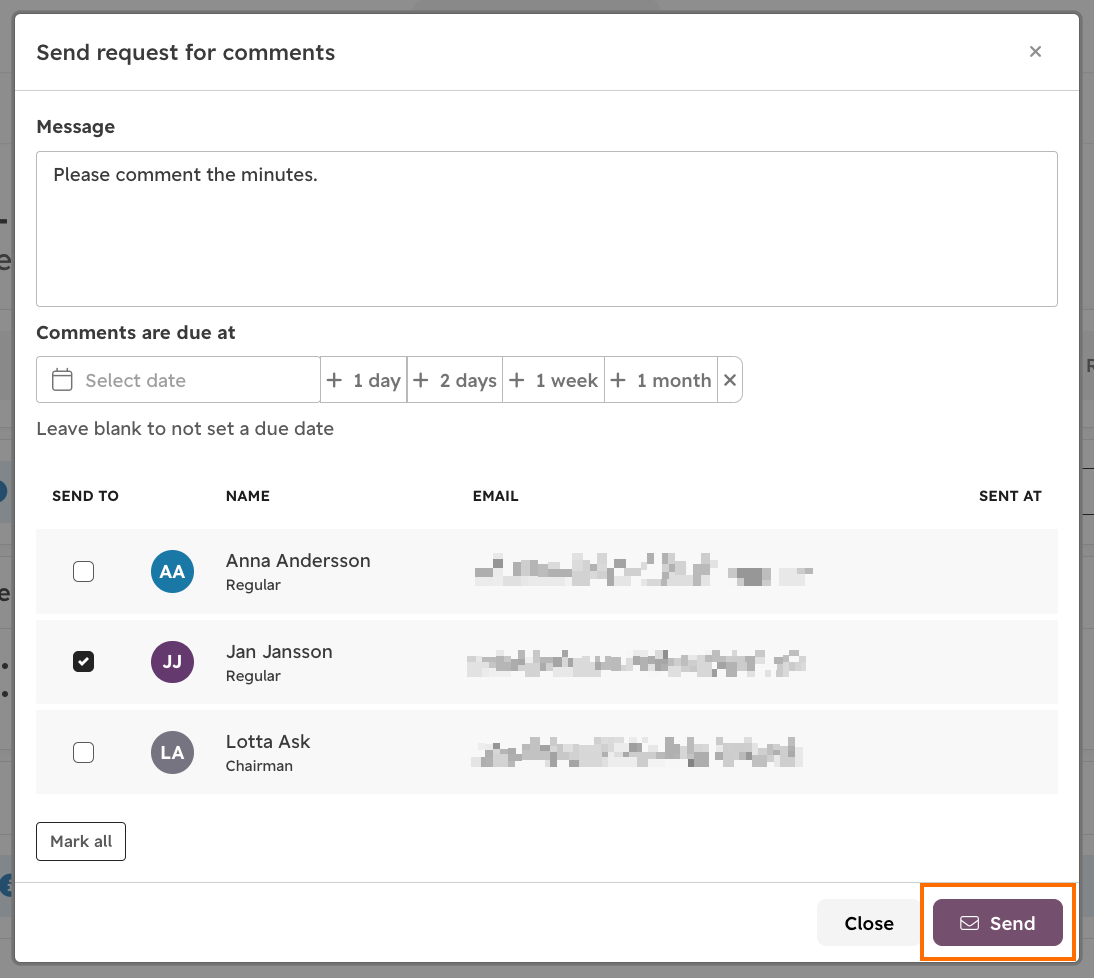Click the SENT AT column header

[x=1010, y=496]
